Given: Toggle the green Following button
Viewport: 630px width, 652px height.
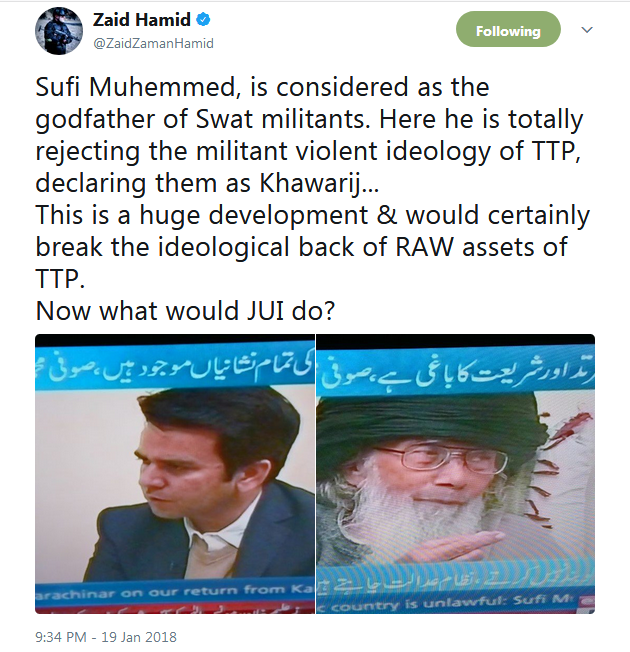Looking at the screenshot, I should (x=508, y=29).
